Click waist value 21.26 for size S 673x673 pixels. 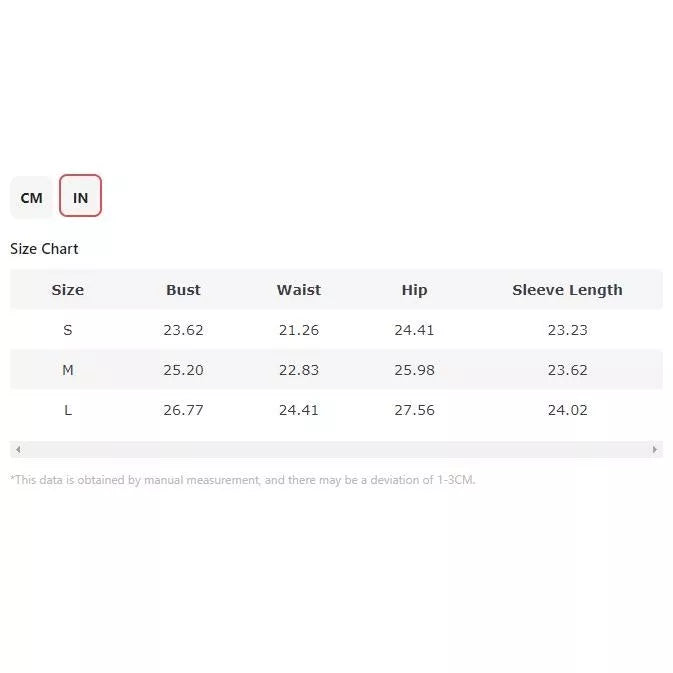pyautogui.click(x=299, y=330)
